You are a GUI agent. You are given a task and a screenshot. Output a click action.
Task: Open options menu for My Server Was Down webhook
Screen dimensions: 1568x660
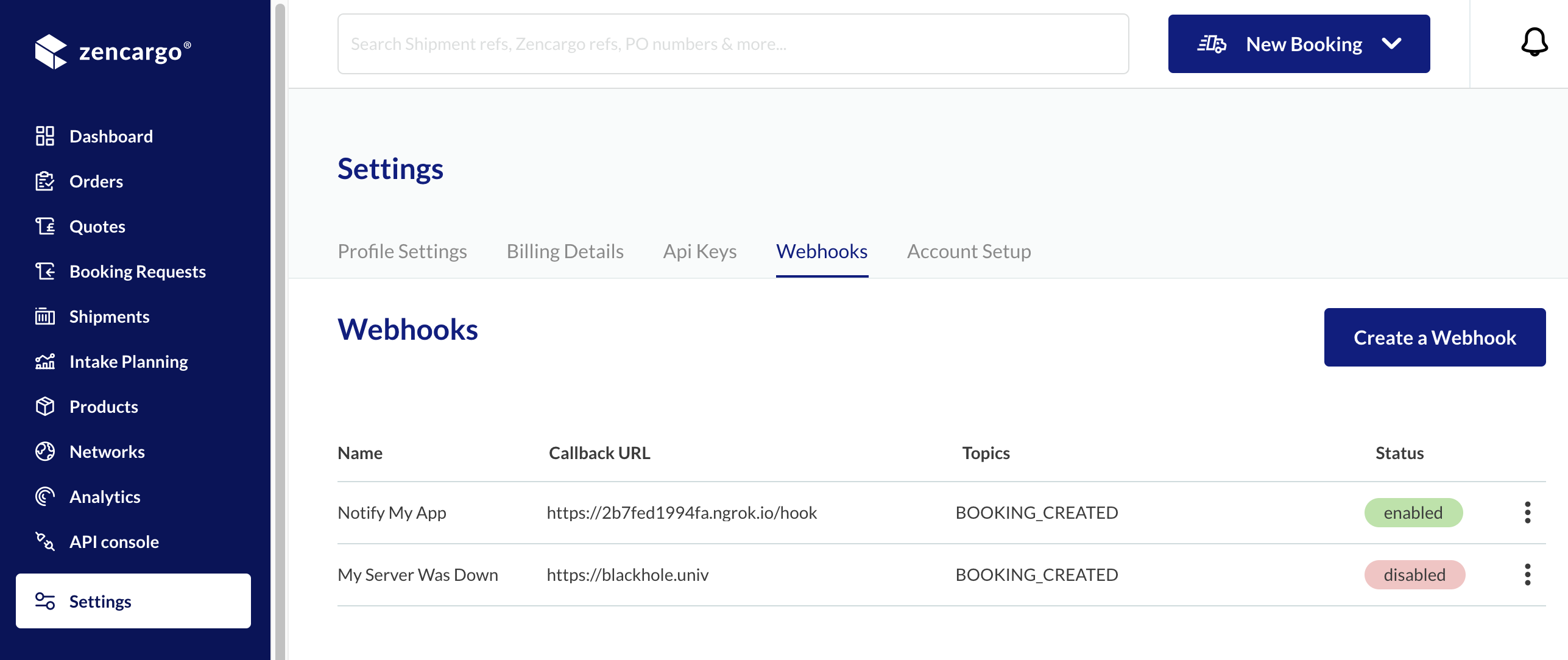pyautogui.click(x=1527, y=574)
